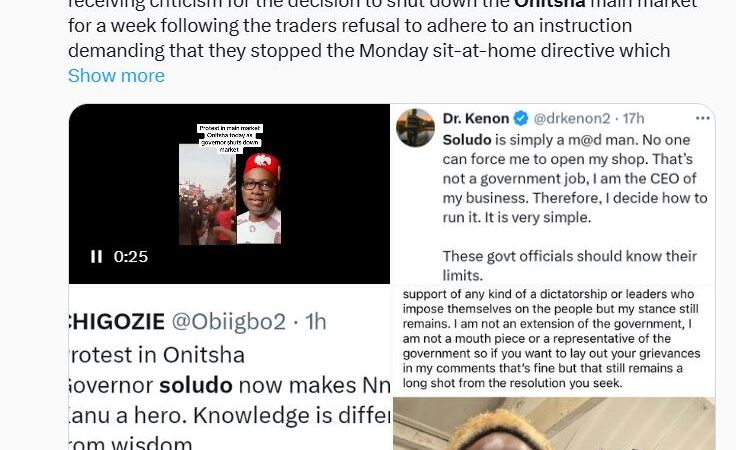The image size is (736, 450).
Task: Click the bold soludo keyword in Chigozie's tweet
Action: pos(196,385)
